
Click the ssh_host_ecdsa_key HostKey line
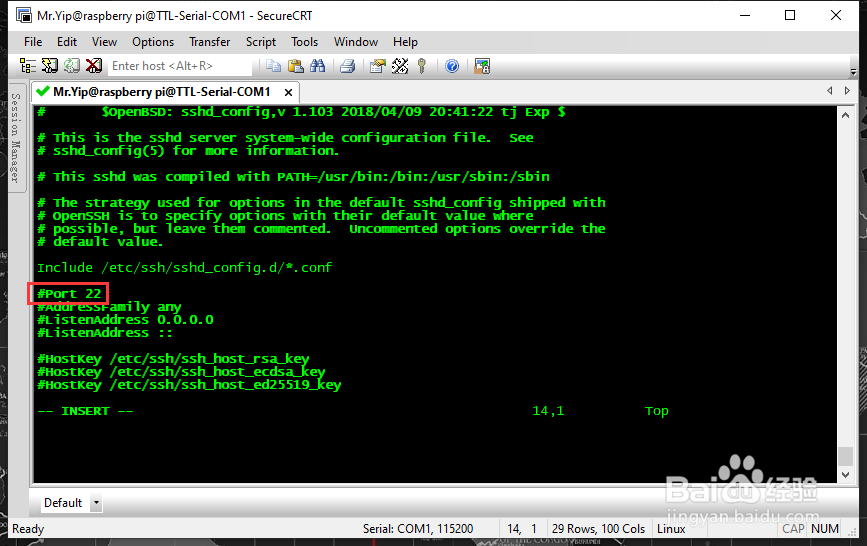[x=181, y=372]
